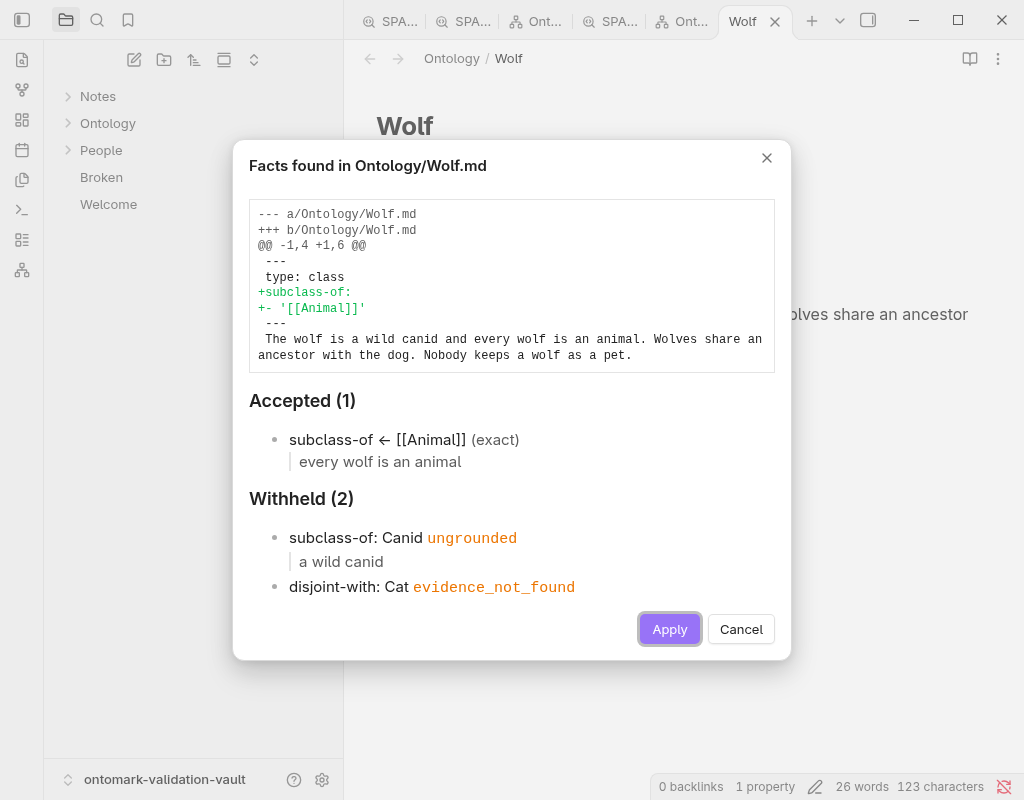Screen dimensions: 1024x800
Task: Toggle the left sidebar
Action: [x=22, y=20]
